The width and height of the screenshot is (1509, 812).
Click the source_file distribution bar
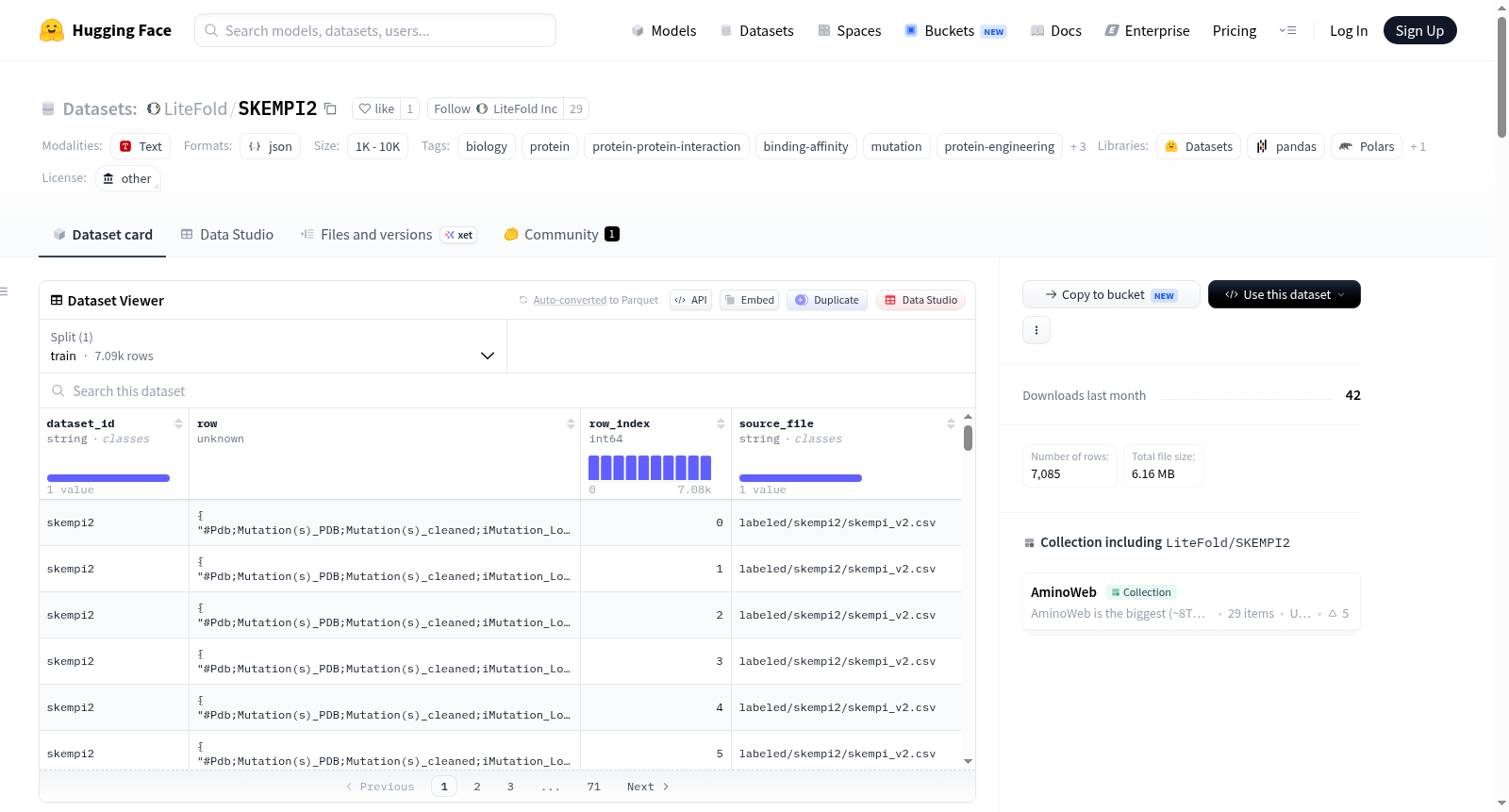pyautogui.click(x=801, y=478)
